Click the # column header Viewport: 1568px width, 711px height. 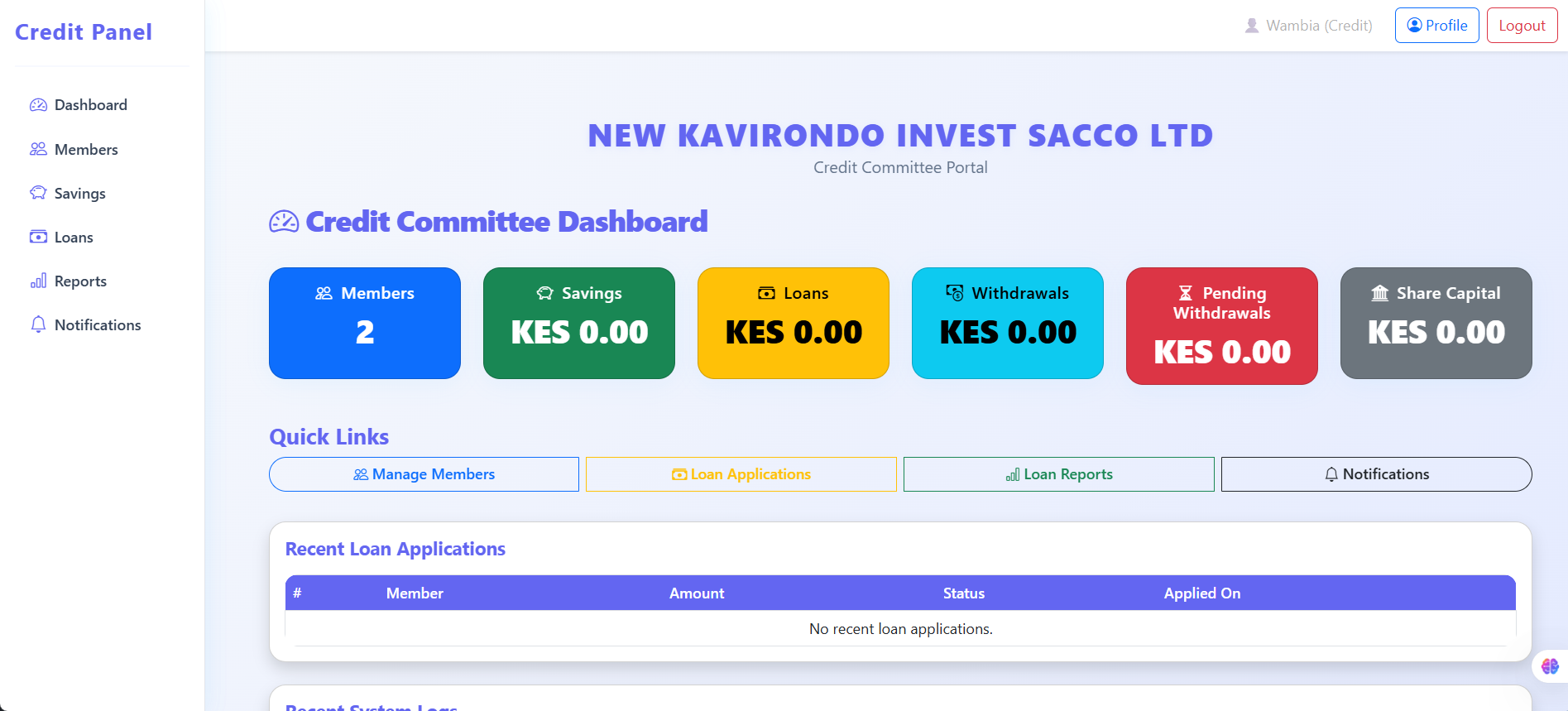[x=297, y=593]
